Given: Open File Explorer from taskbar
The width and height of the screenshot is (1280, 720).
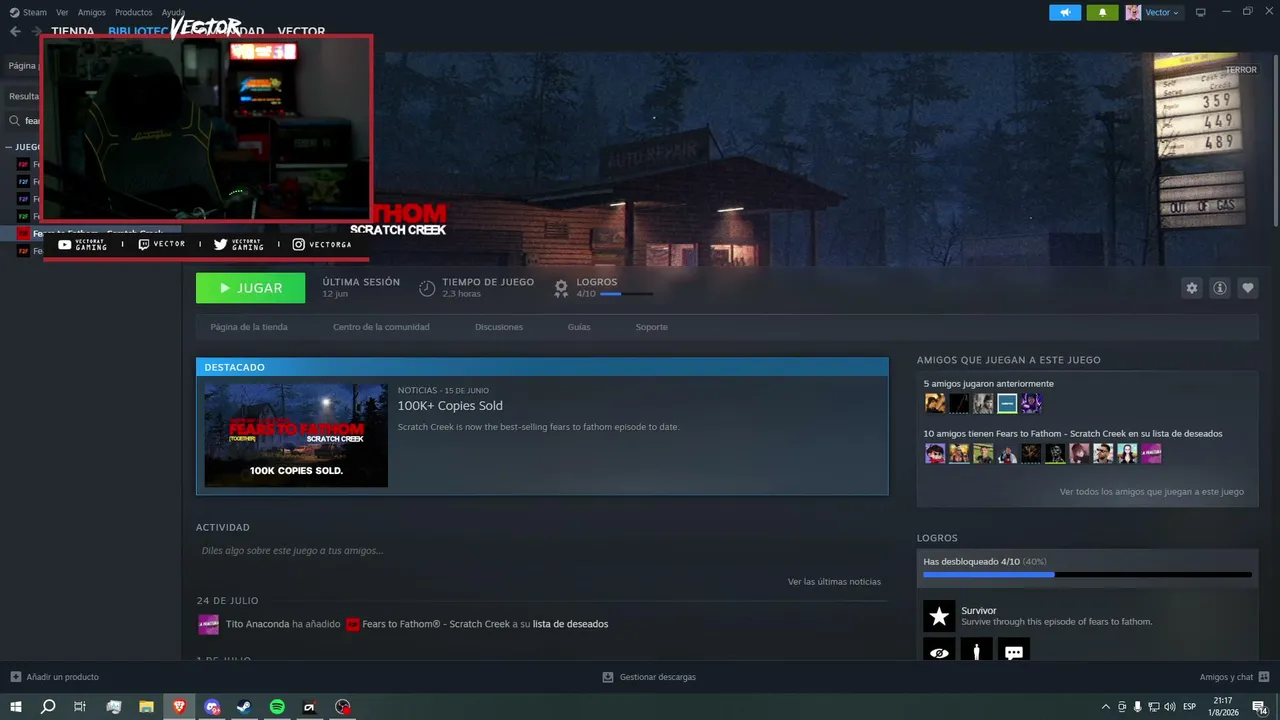Looking at the screenshot, I should tap(146, 707).
